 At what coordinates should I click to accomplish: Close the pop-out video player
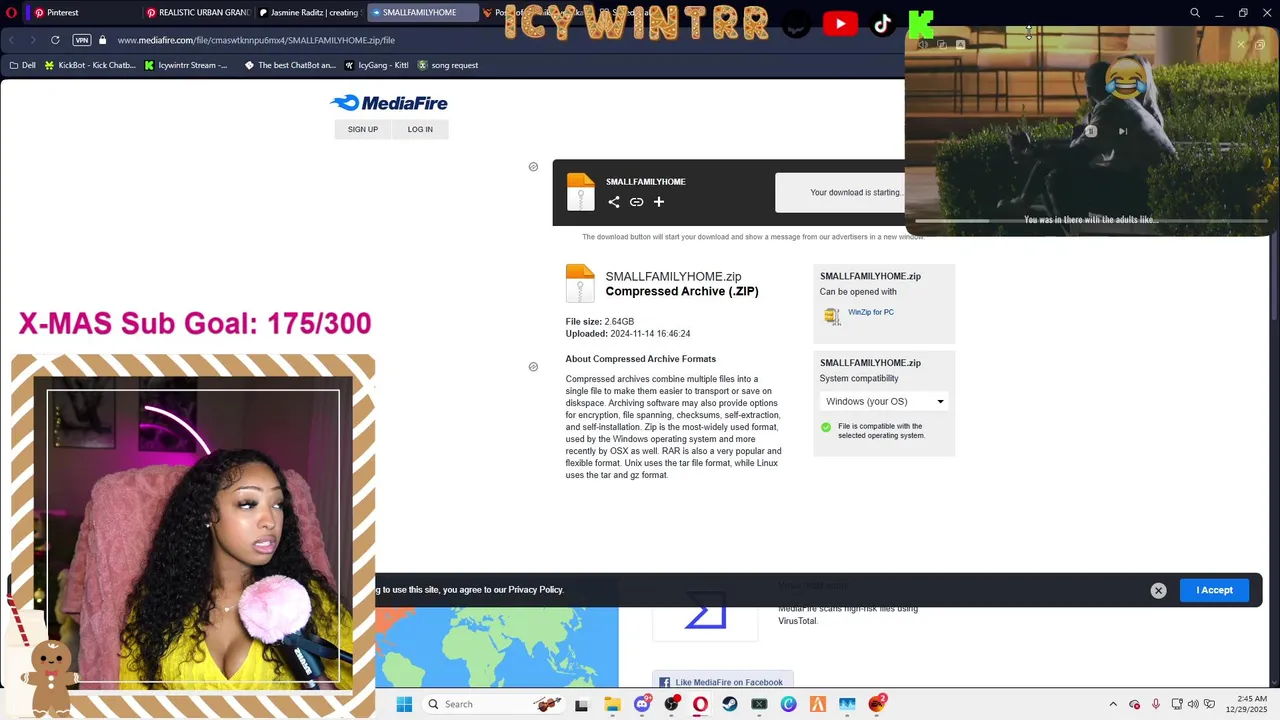click(1241, 44)
